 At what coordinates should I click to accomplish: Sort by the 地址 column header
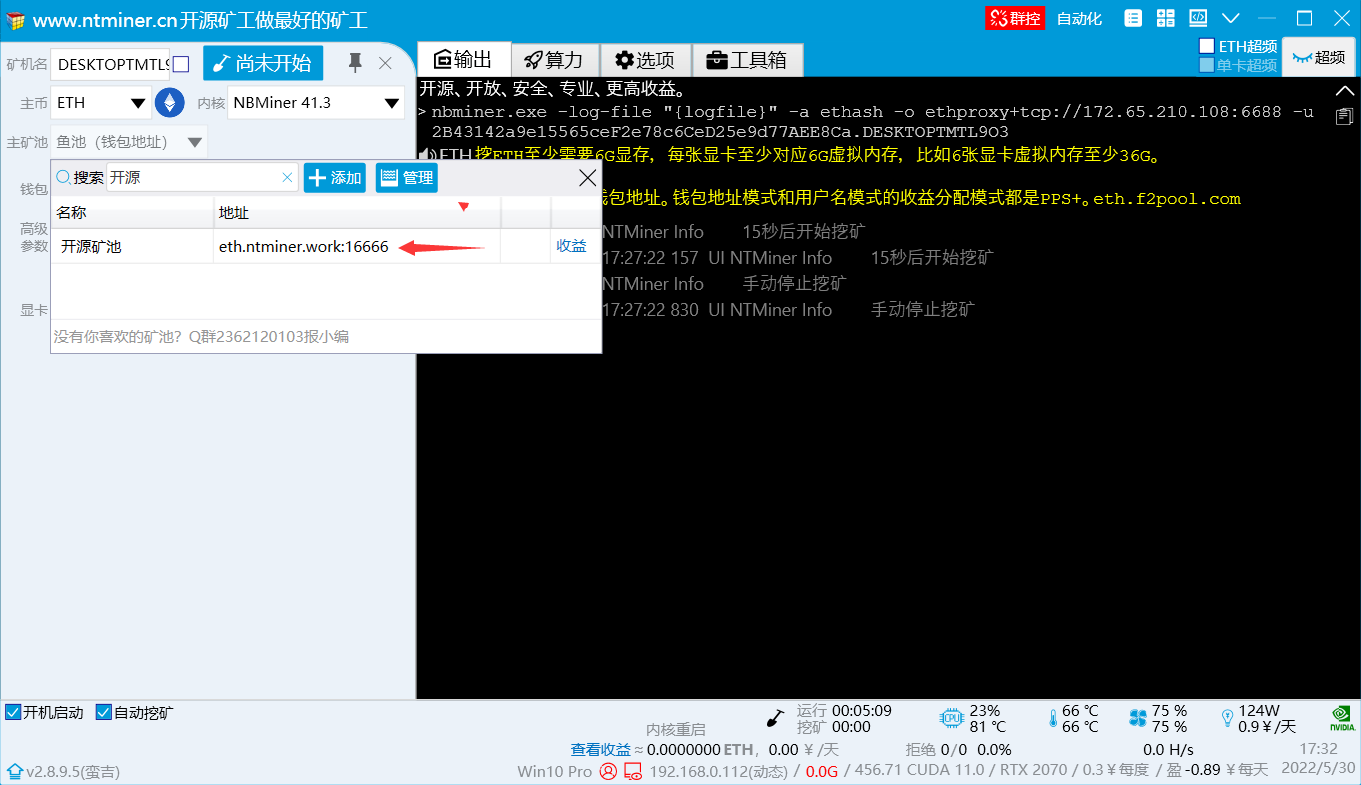(357, 212)
